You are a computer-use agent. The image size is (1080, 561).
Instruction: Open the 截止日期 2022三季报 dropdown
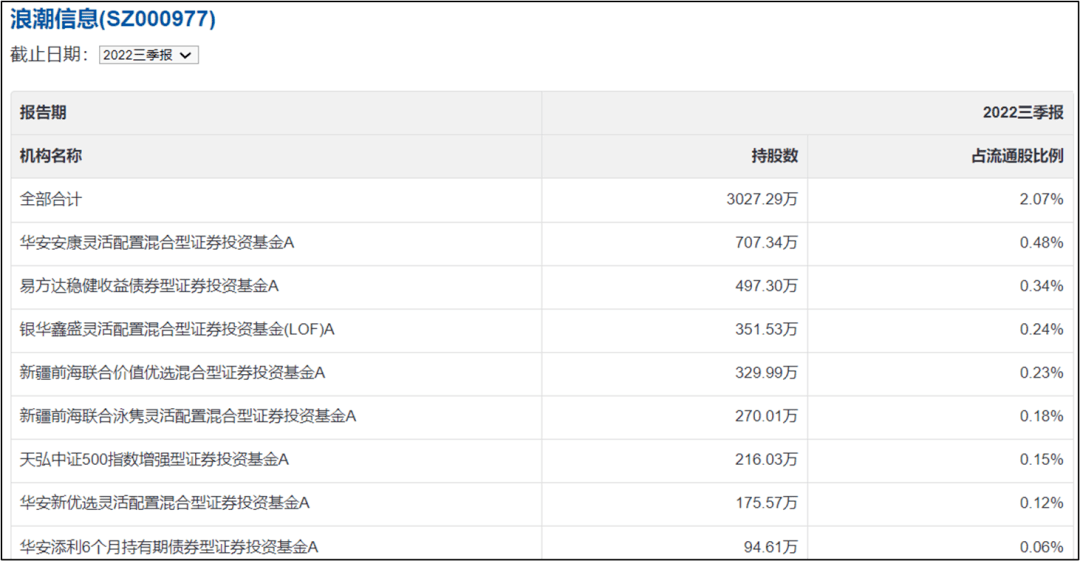149,55
